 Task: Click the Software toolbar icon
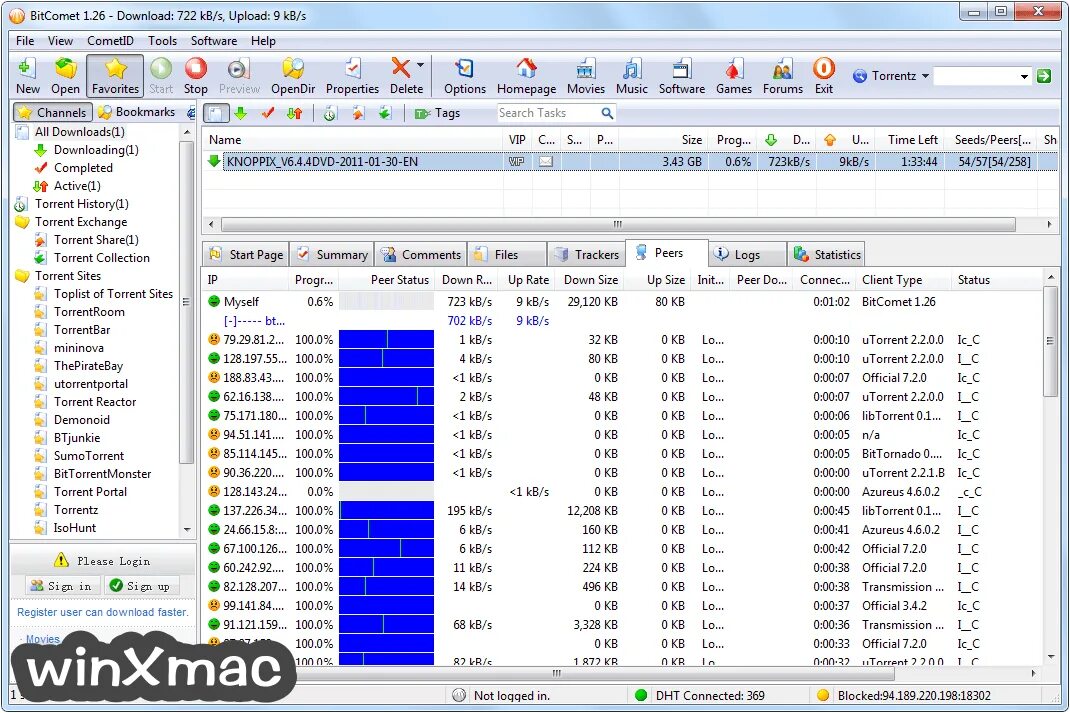[682, 76]
